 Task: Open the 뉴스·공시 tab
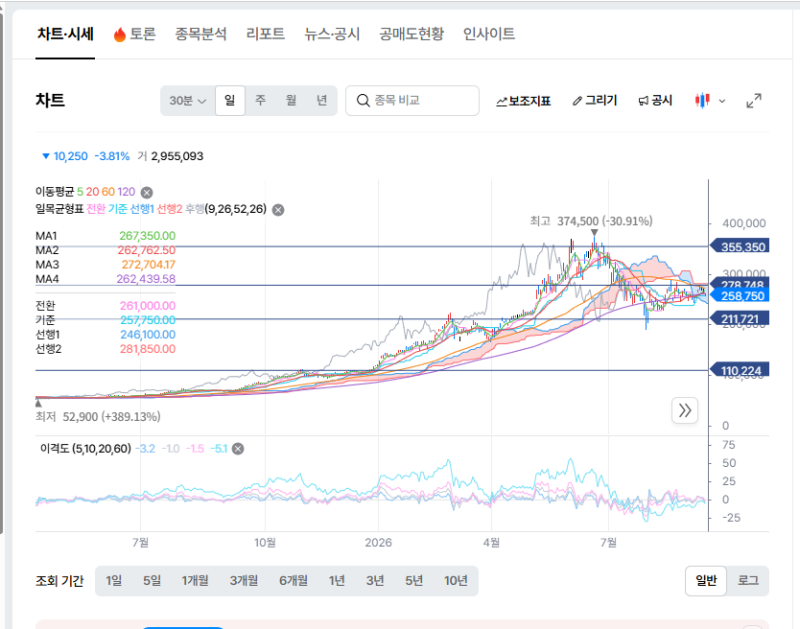(x=332, y=34)
